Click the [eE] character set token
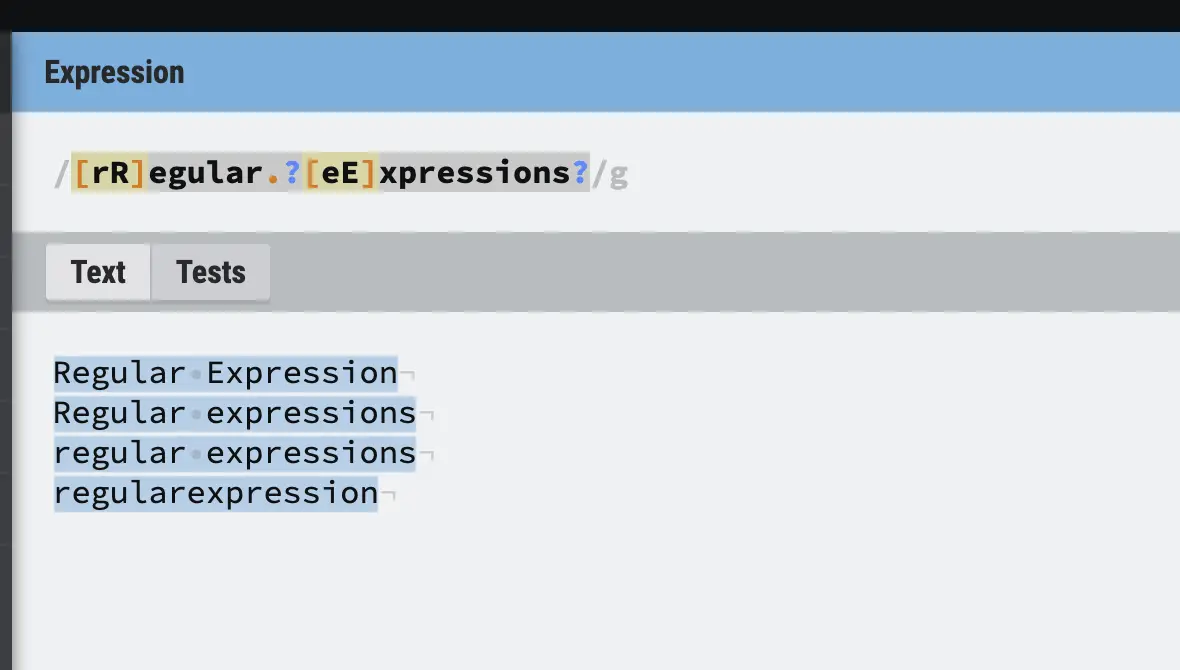The height and width of the screenshot is (670, 1180). pos(340,172)
